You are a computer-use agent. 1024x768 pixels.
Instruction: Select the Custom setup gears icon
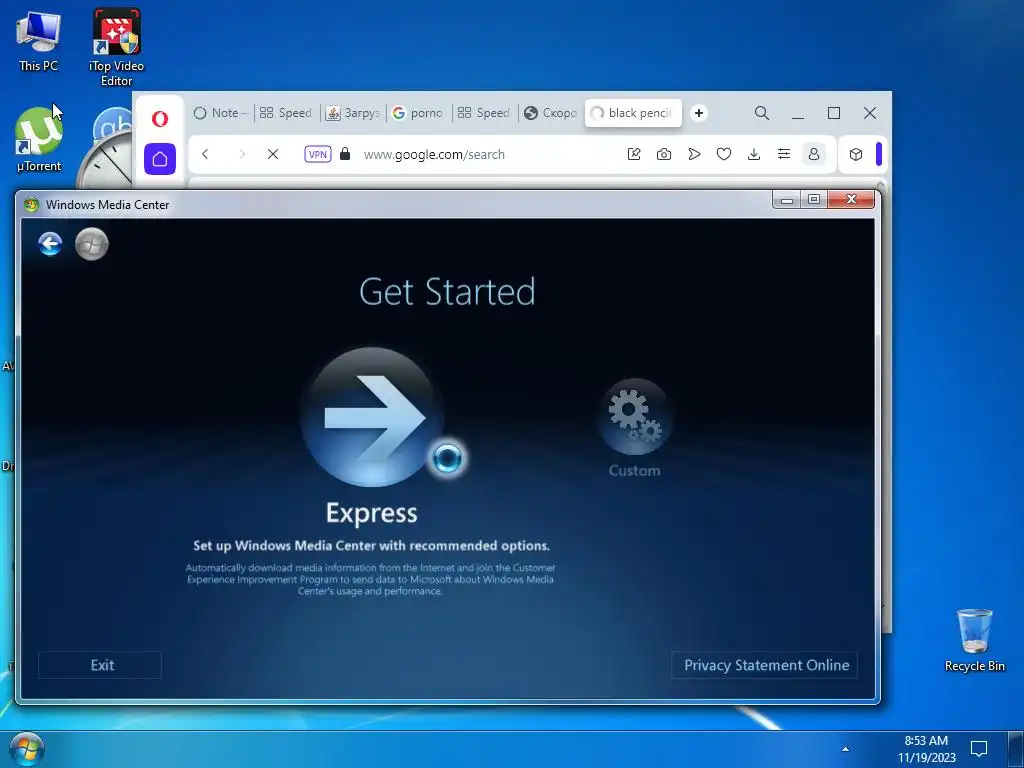634,417
